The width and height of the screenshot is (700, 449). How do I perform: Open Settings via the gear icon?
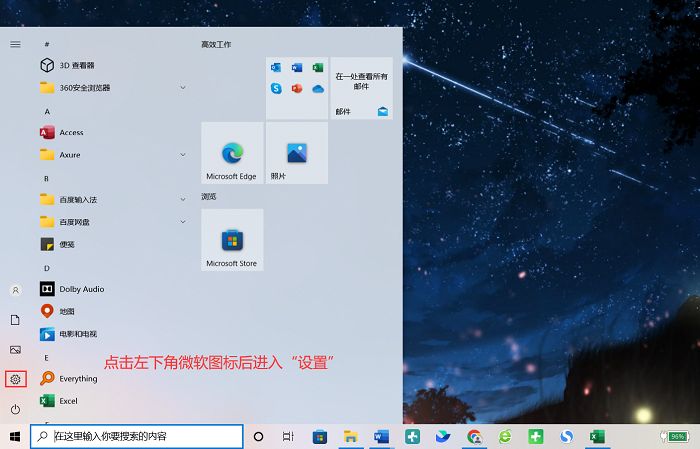pos(16,379)
